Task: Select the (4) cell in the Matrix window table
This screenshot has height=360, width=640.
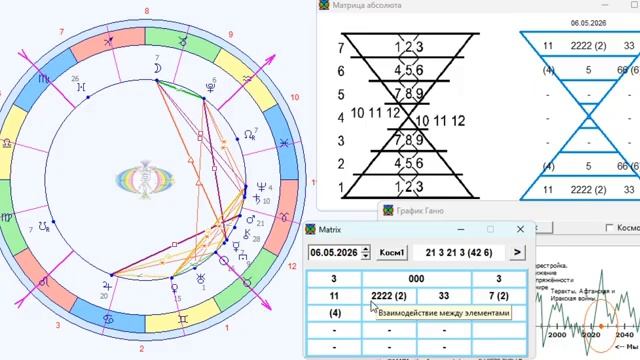Action: [334, 313]
